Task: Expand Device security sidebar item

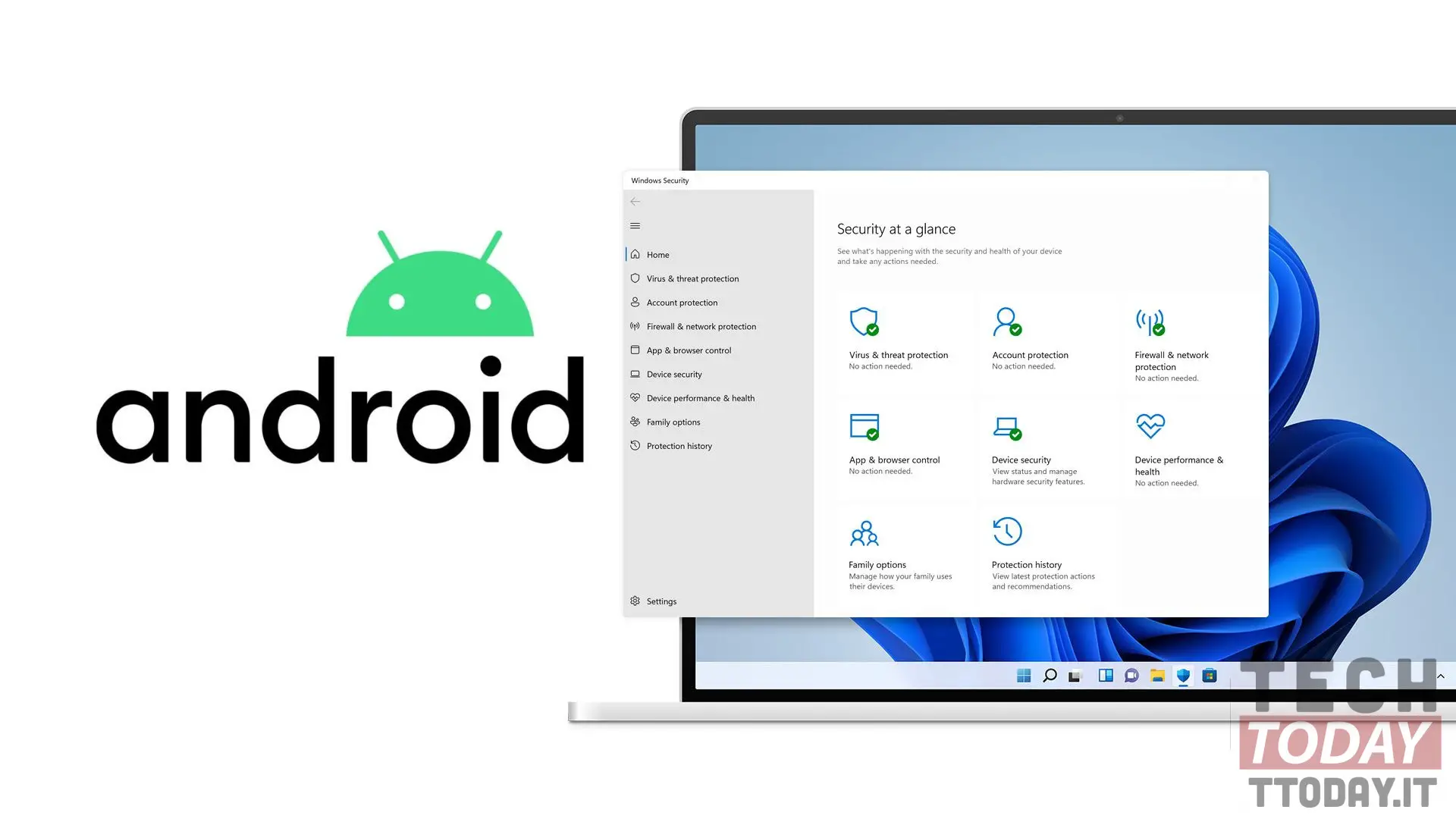Action: click(x=674, y=374)
